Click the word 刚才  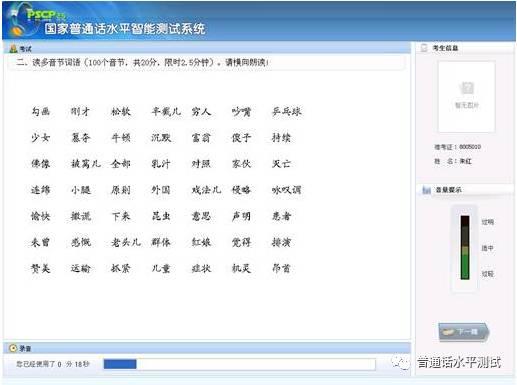(80, 111)
